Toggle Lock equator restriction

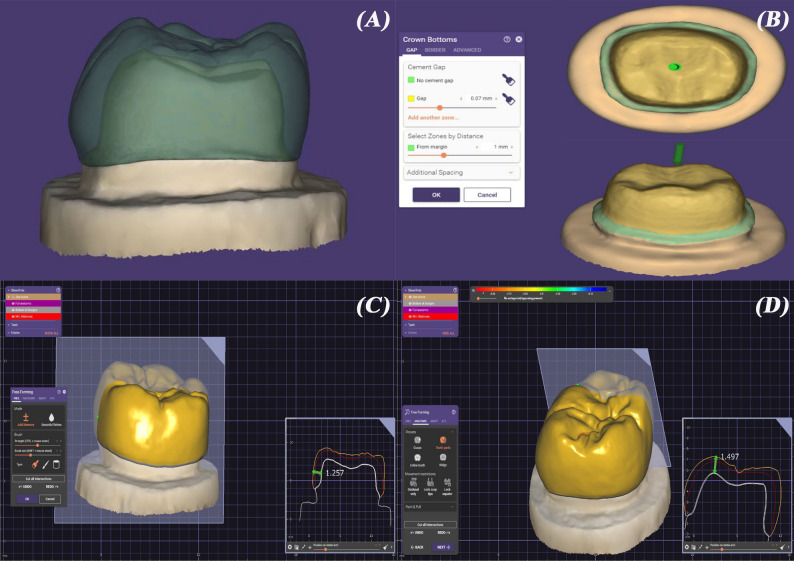tap(447, 486)
